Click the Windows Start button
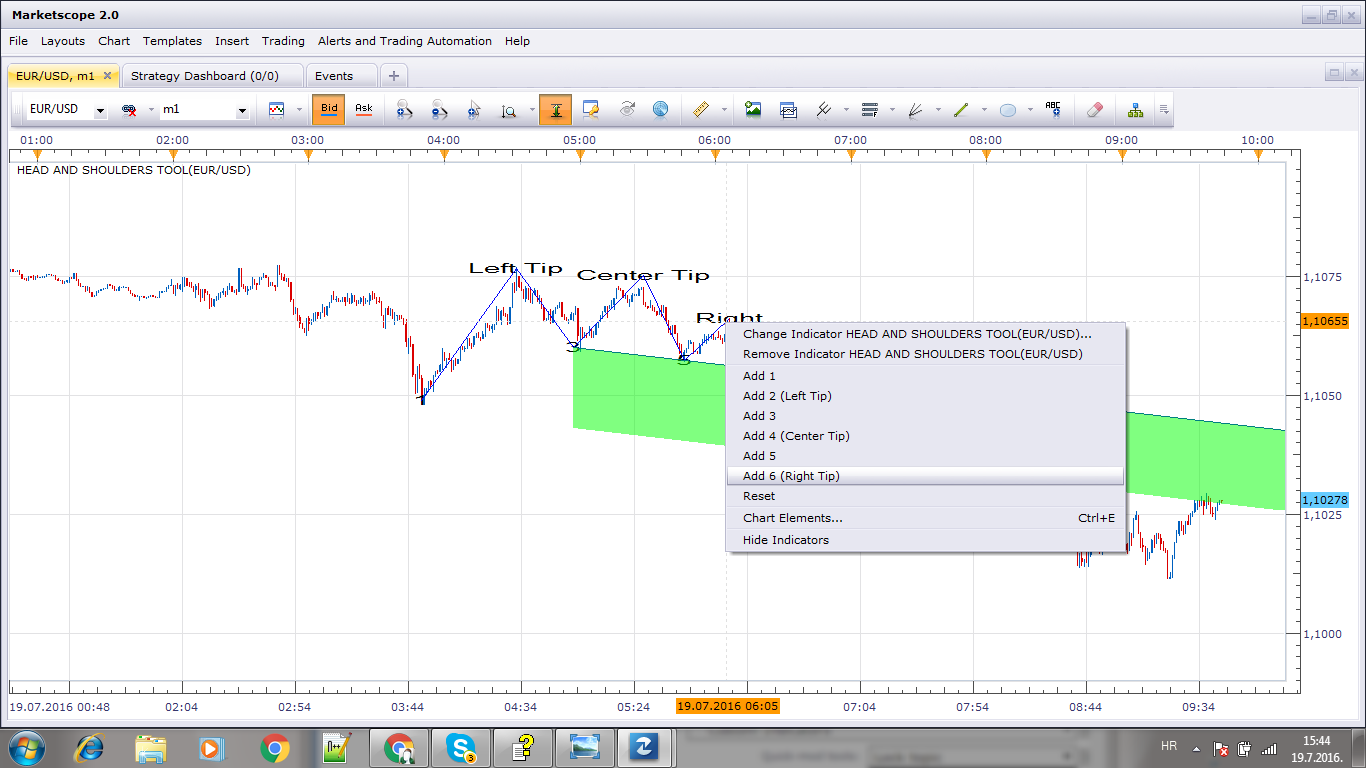1366x768 pixels. pyautogui.click(x=26, y=747)
